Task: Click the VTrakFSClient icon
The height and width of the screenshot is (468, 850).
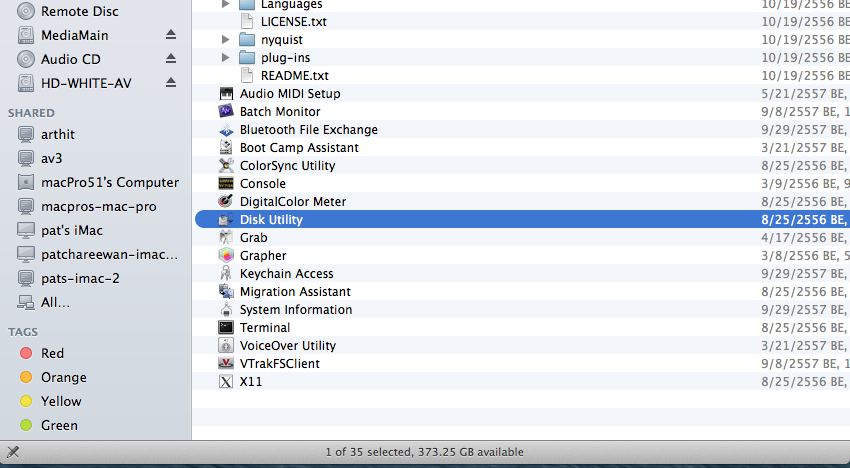Action: point(226,363)
